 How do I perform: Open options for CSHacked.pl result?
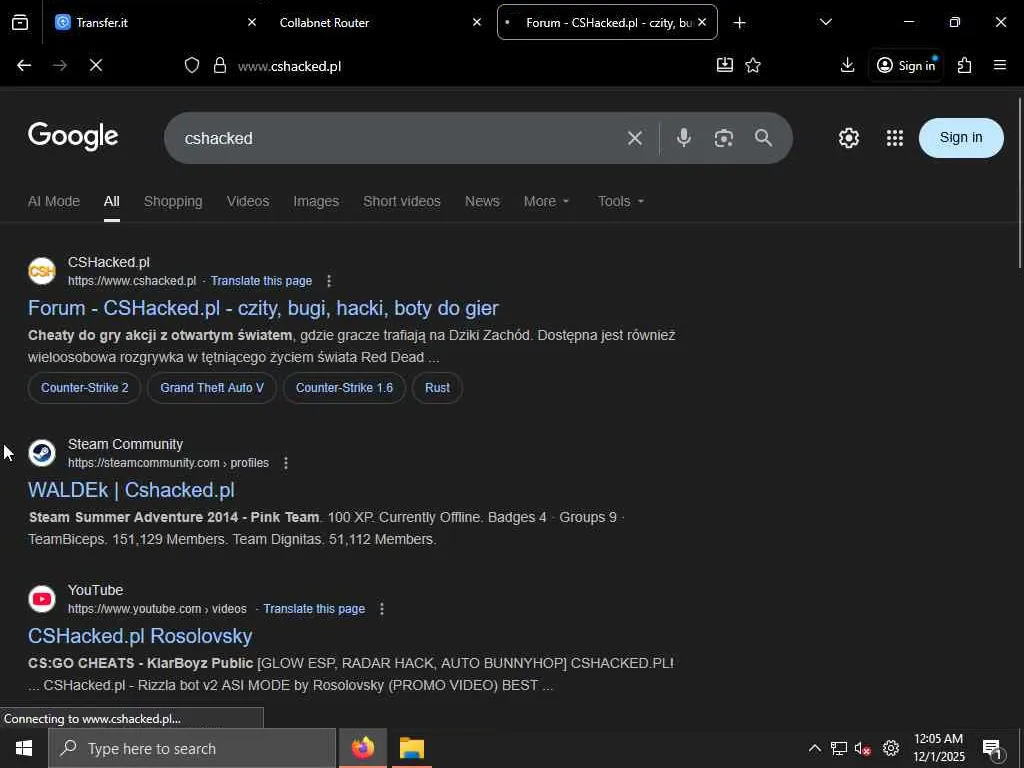point(328,281)
